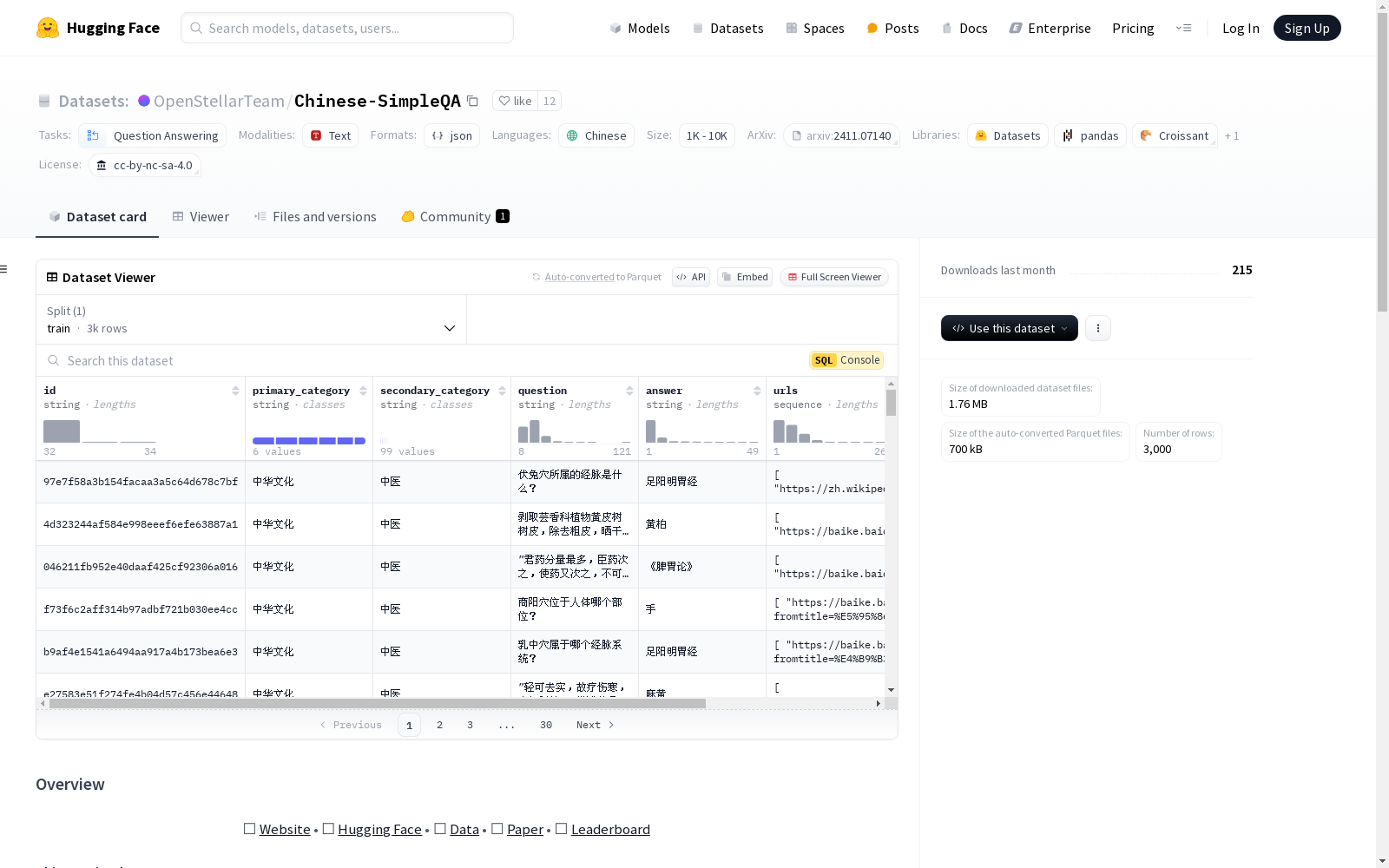
Task: Open Datasets in the top navigation
Action: click(727, 28)
